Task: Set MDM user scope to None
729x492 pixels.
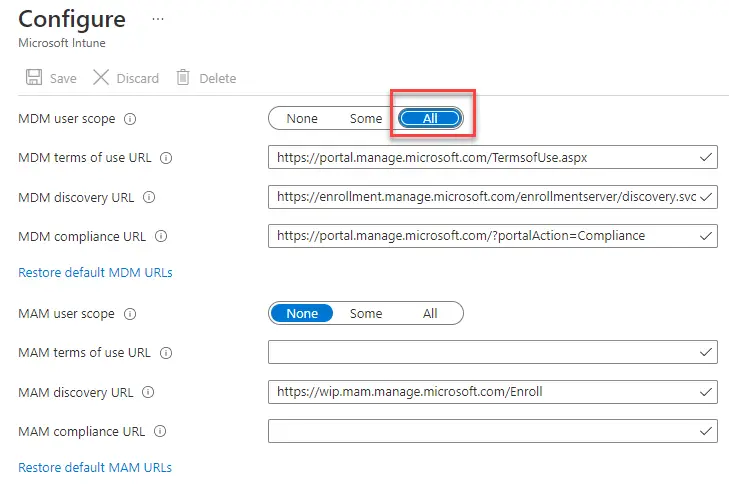Action: 302,119
